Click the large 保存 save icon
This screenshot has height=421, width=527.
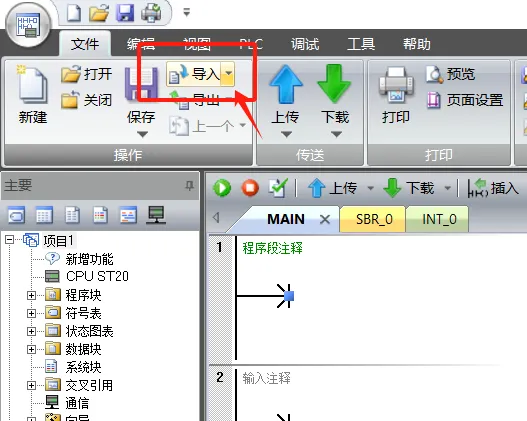click(141, 84)
